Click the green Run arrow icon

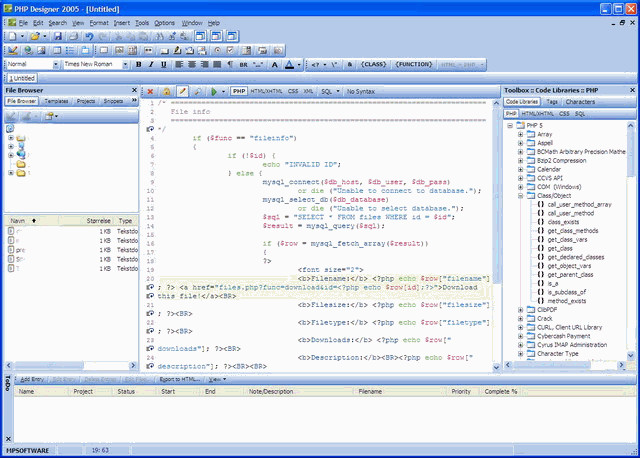click(213, 91)
